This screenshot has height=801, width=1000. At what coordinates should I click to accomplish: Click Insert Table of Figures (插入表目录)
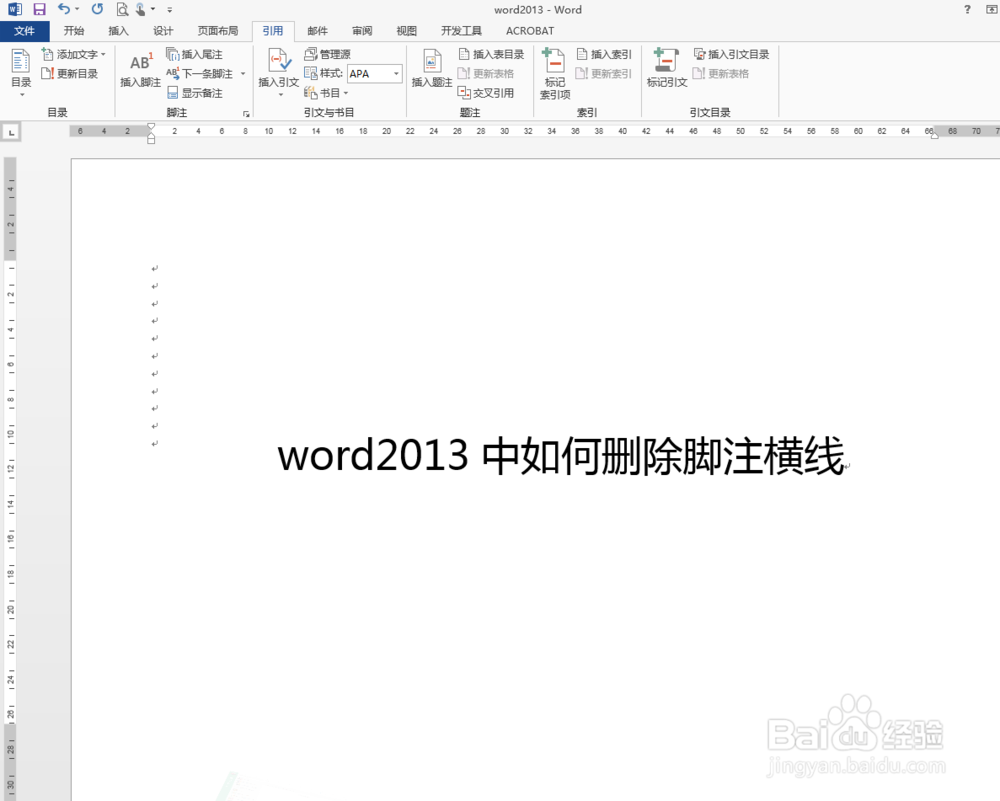point(492,54)
